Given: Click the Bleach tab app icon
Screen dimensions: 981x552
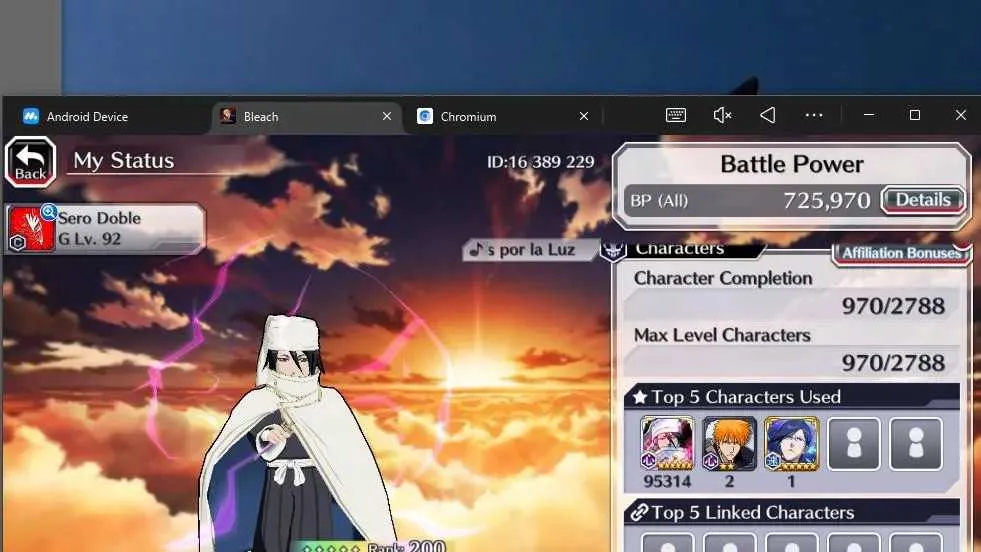Looking at the screenshot, I should click(228, 116).
